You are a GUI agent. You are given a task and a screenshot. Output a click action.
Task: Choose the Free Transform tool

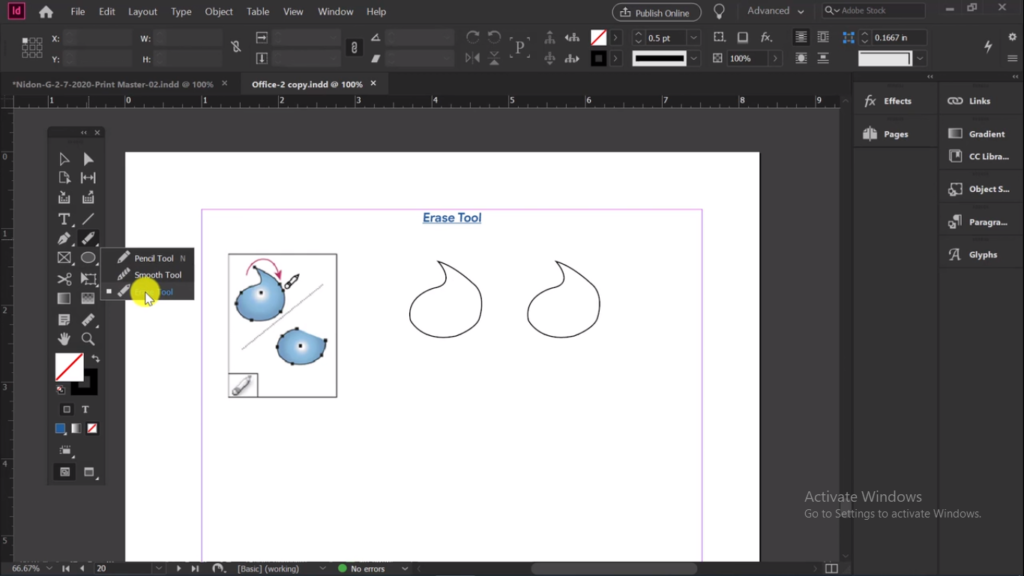(88, 279)
